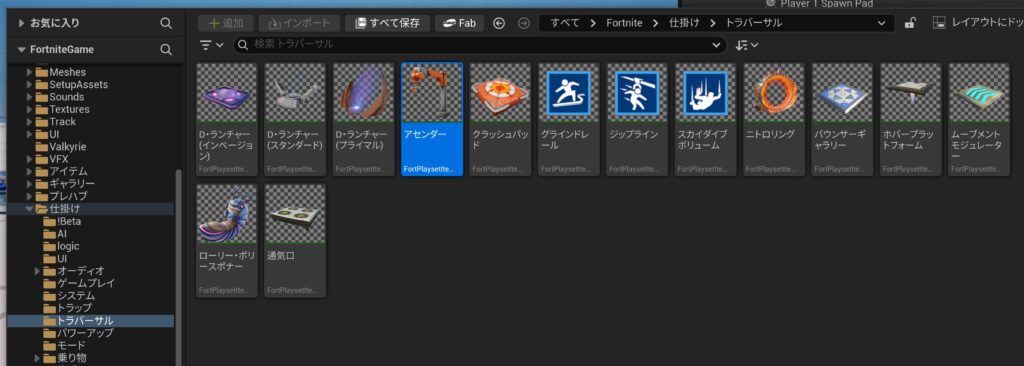
Task: Select the D-ランチャー (インベージョン) asset
Action: [x=227, y=119]
